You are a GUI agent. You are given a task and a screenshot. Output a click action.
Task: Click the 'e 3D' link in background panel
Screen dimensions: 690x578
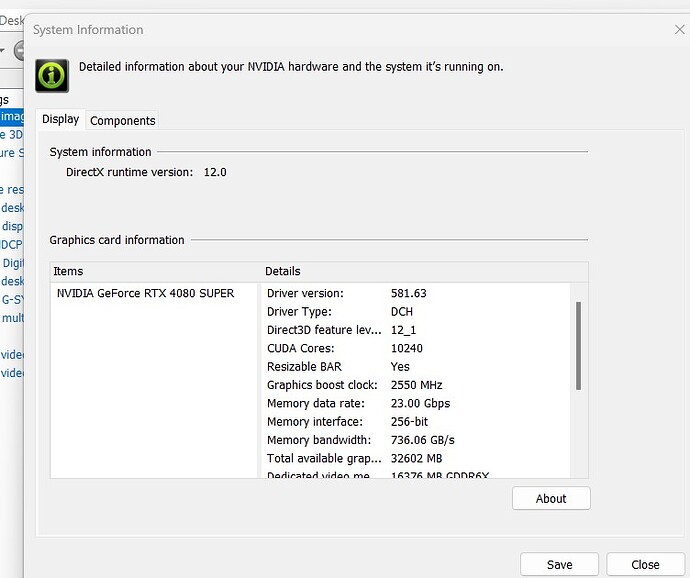pyautogui.click(x=11, y=135)
